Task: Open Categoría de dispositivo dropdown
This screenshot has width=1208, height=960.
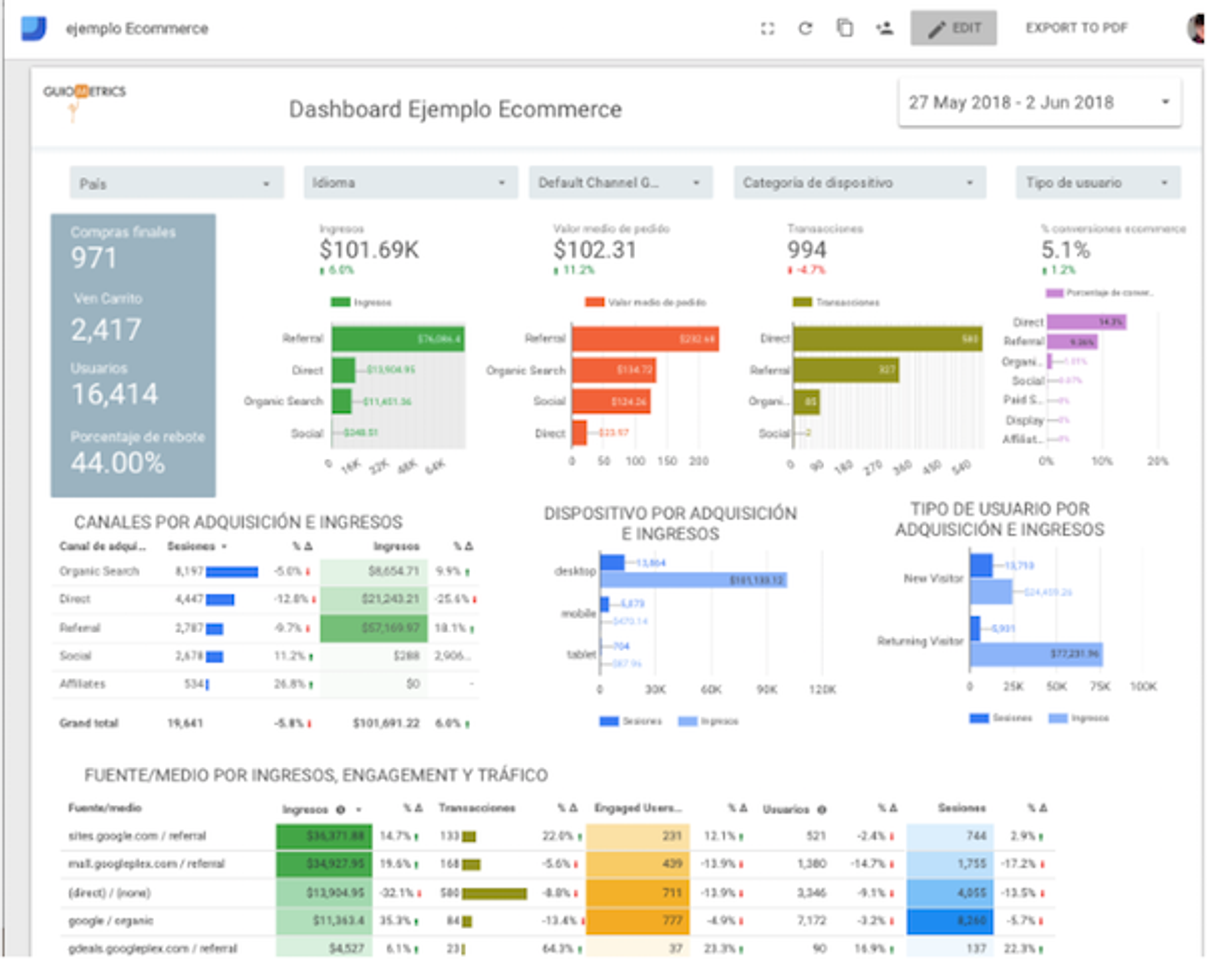Action: point(859,183)
